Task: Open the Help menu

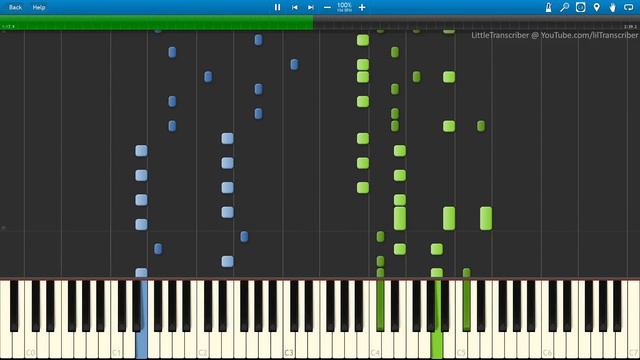Action: 39,7
